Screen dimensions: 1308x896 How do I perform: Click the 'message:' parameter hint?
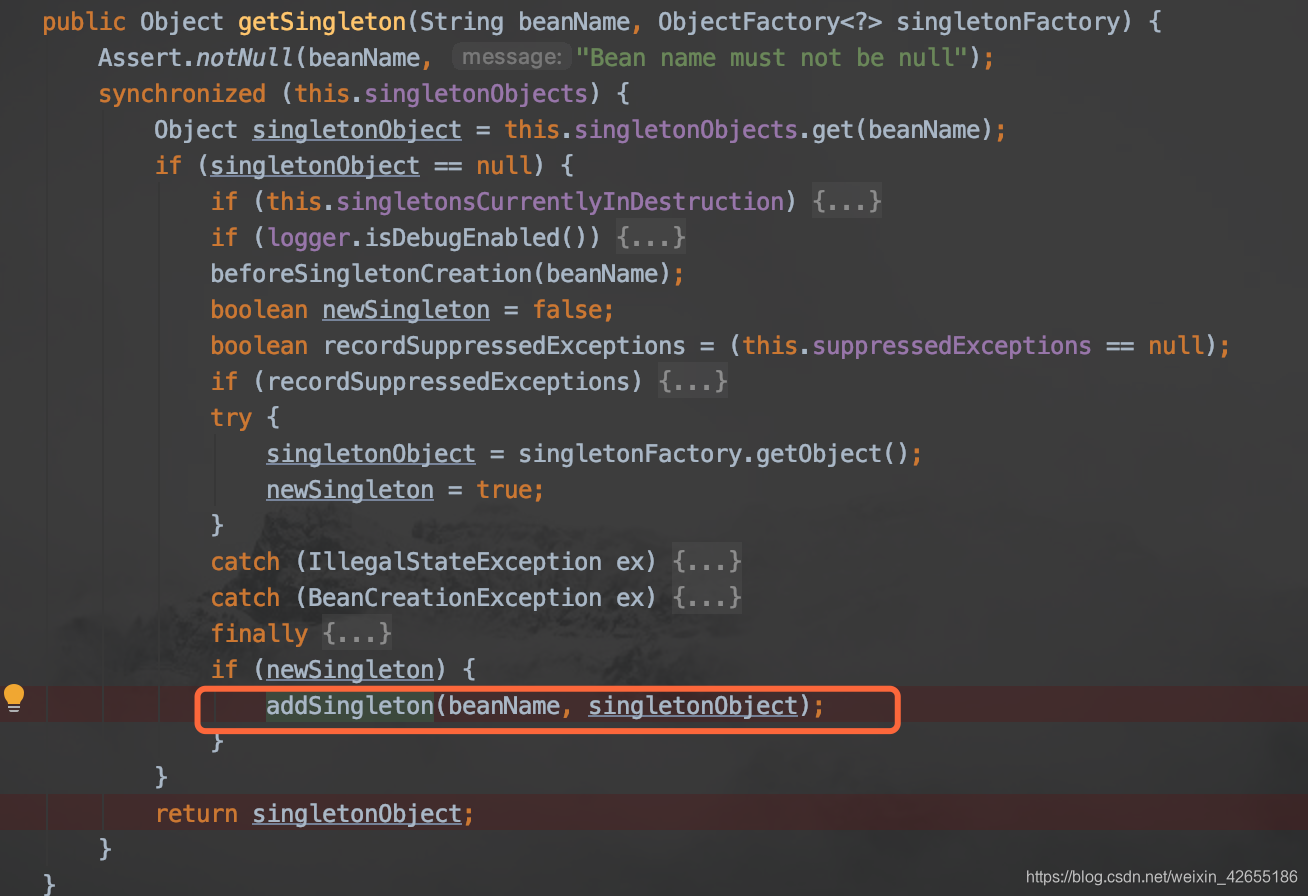pos(511,57)
